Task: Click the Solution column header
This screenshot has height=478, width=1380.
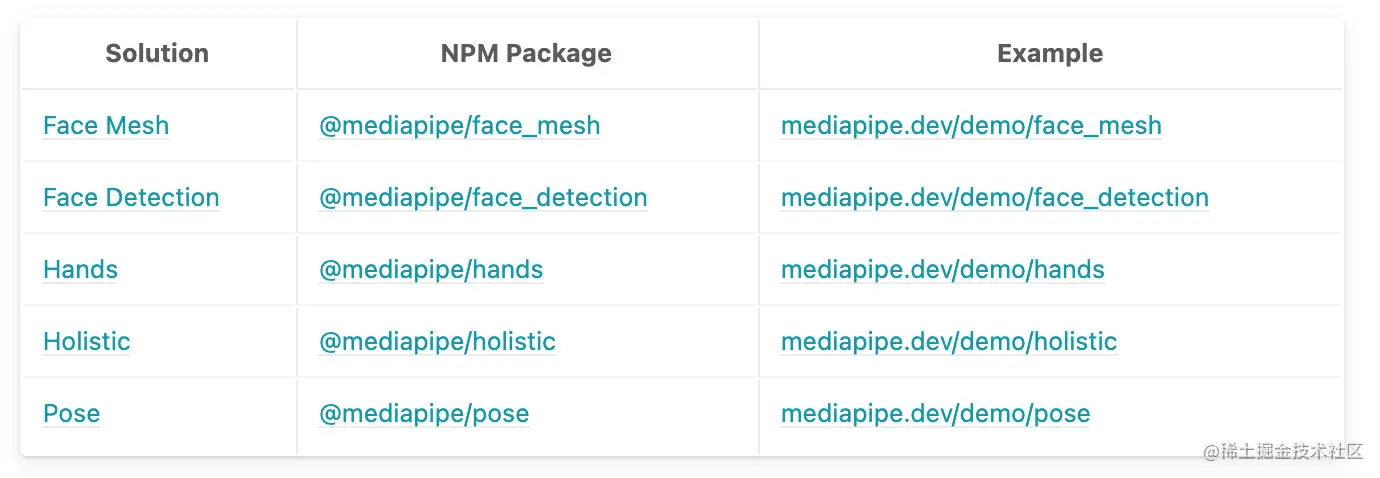Action: [157, 54]
